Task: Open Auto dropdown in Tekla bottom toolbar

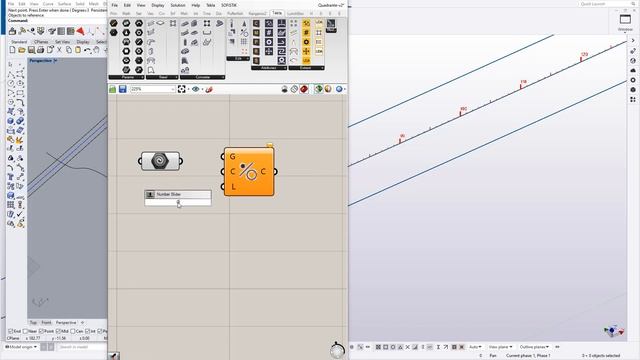Action: coord(475,347)
